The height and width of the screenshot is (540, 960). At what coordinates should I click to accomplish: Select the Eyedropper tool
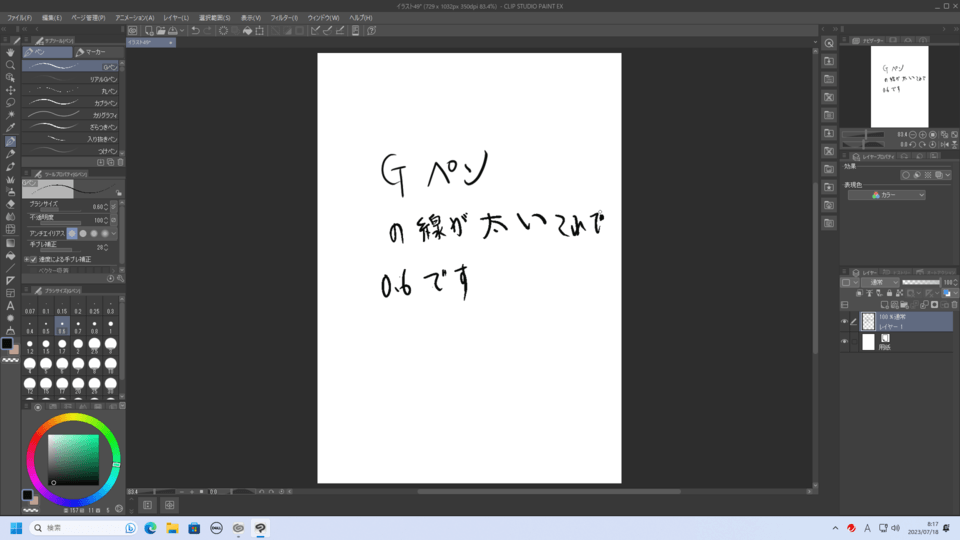10,128
